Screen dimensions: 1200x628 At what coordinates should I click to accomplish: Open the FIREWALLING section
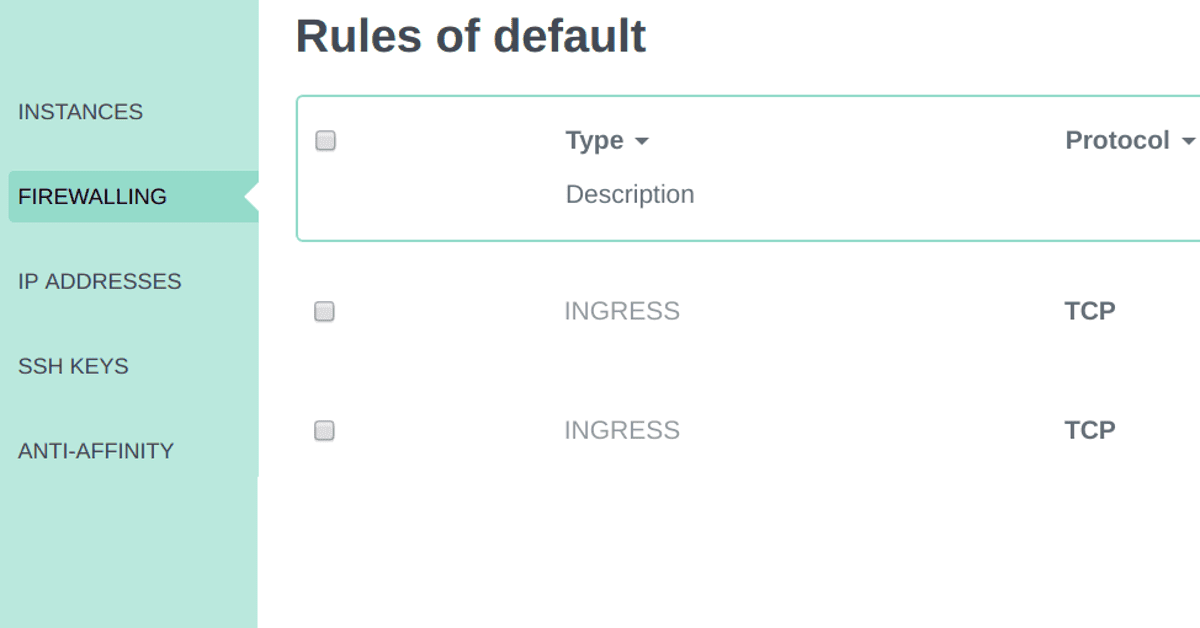(92, 197)
